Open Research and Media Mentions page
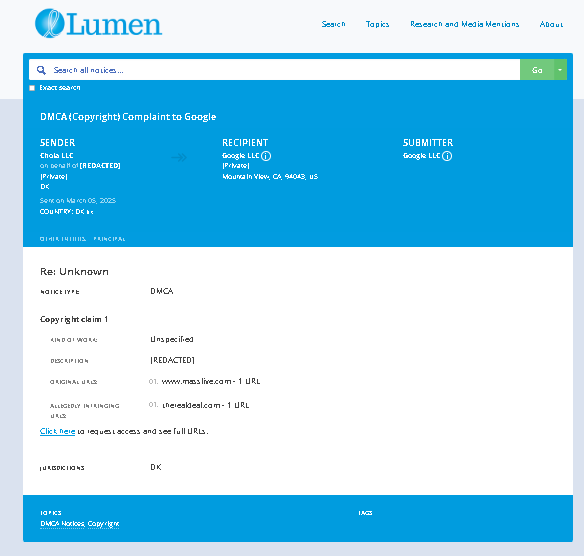The image size is (584, 556). click(464, 24)
